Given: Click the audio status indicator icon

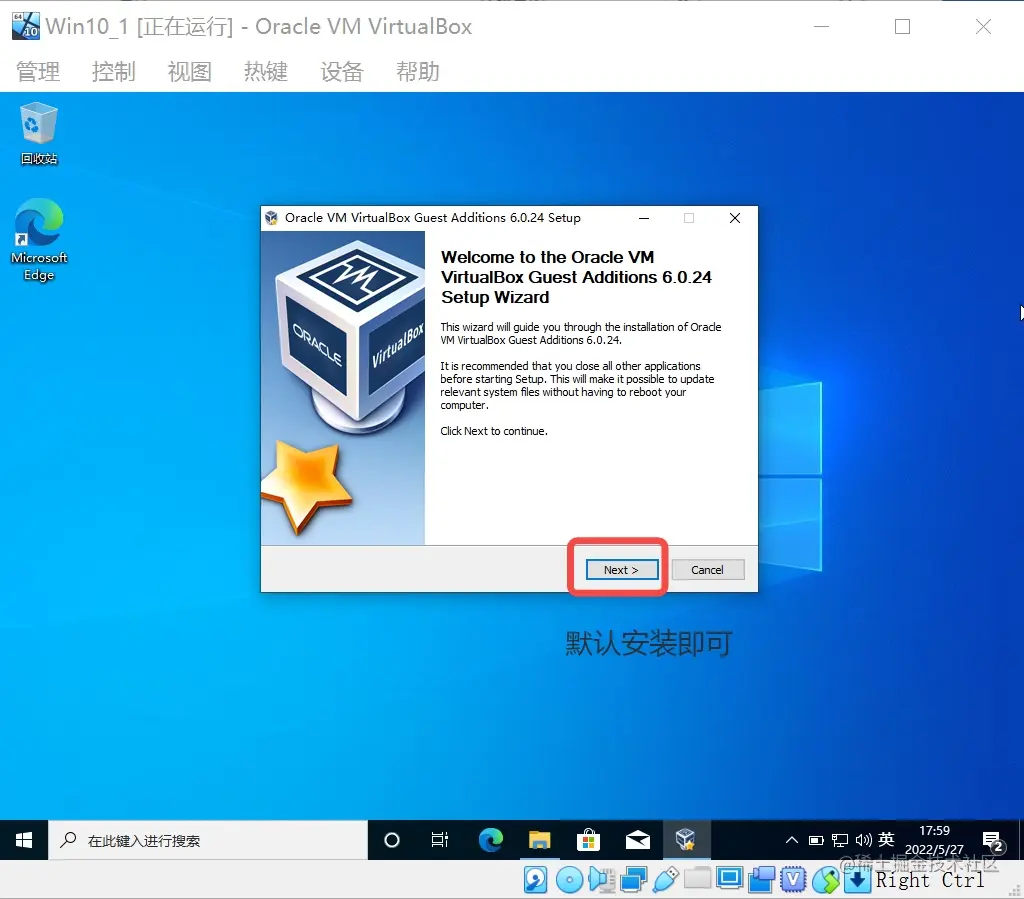Looking at the screenshot, I should pos(601,880).
